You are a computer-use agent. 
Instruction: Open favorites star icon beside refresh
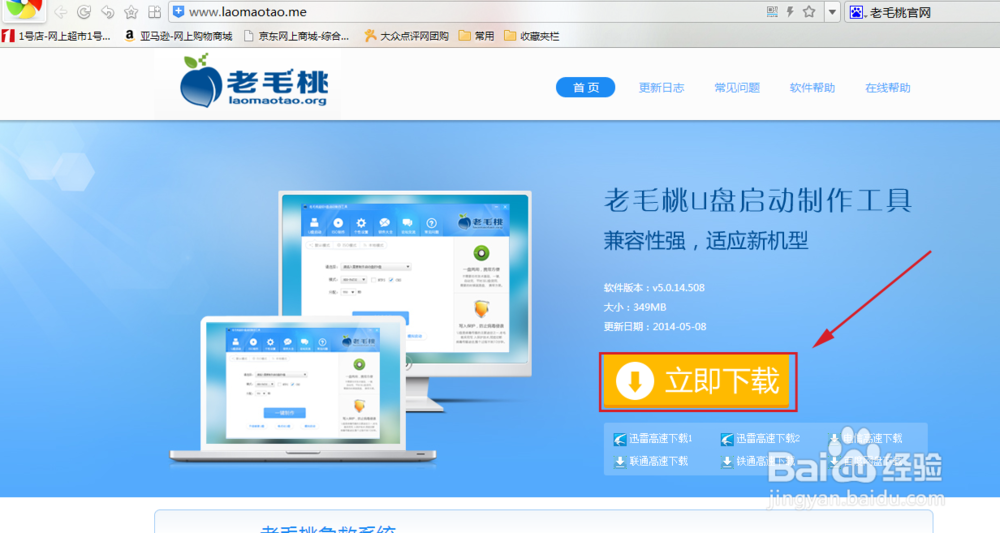point(131,12)
